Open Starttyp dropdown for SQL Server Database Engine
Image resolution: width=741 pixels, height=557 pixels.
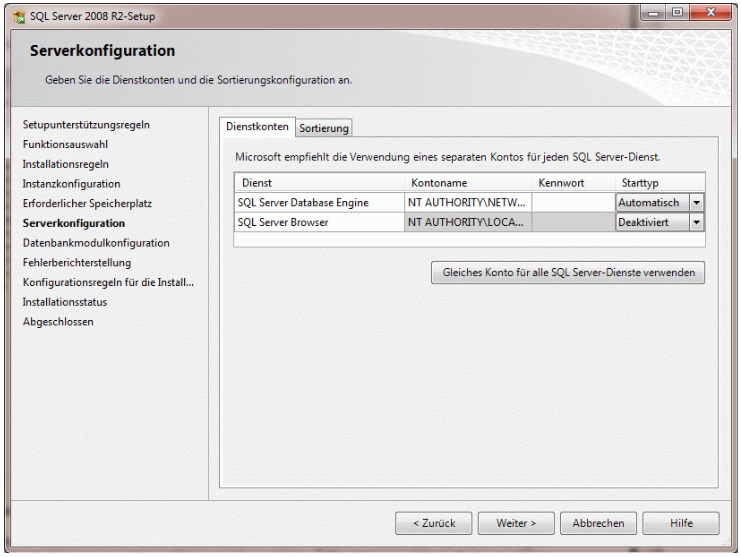click(697, 203)
